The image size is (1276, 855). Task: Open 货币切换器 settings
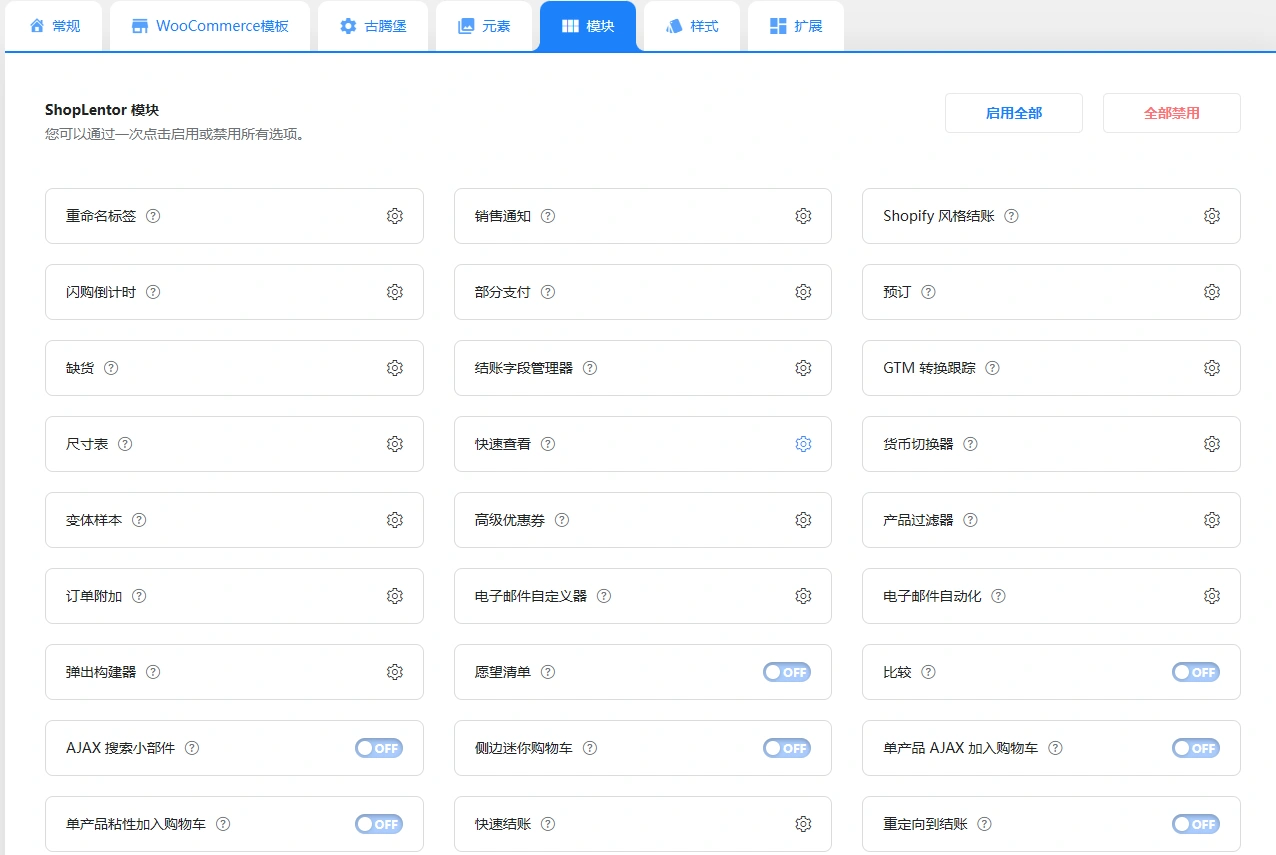pyautogui.click(x=1212, y=443)
